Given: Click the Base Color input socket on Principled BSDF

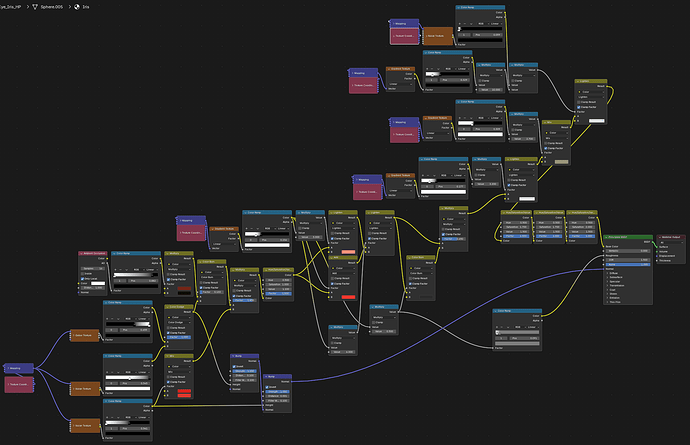Looking at the screenshot, I should tap(603, 246).
